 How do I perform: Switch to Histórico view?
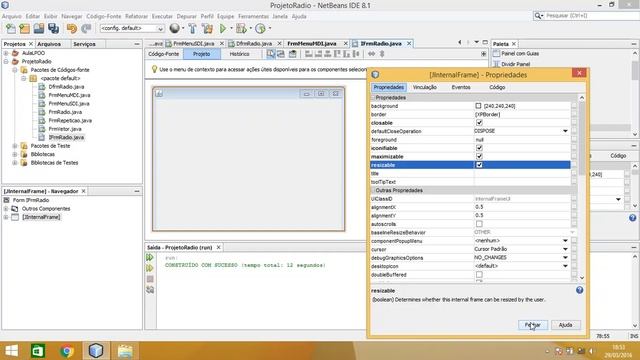tap(239, 54)
